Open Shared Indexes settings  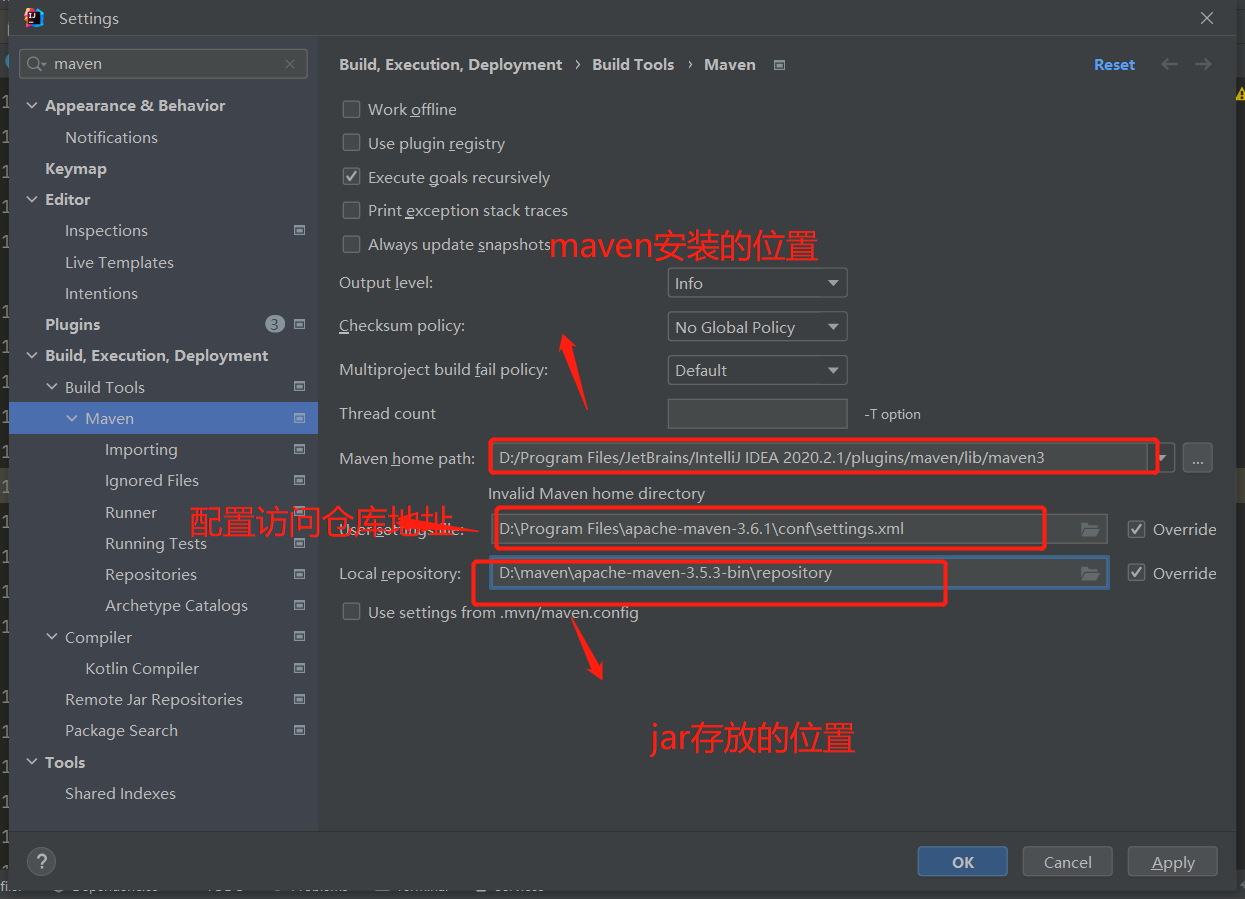120,793
